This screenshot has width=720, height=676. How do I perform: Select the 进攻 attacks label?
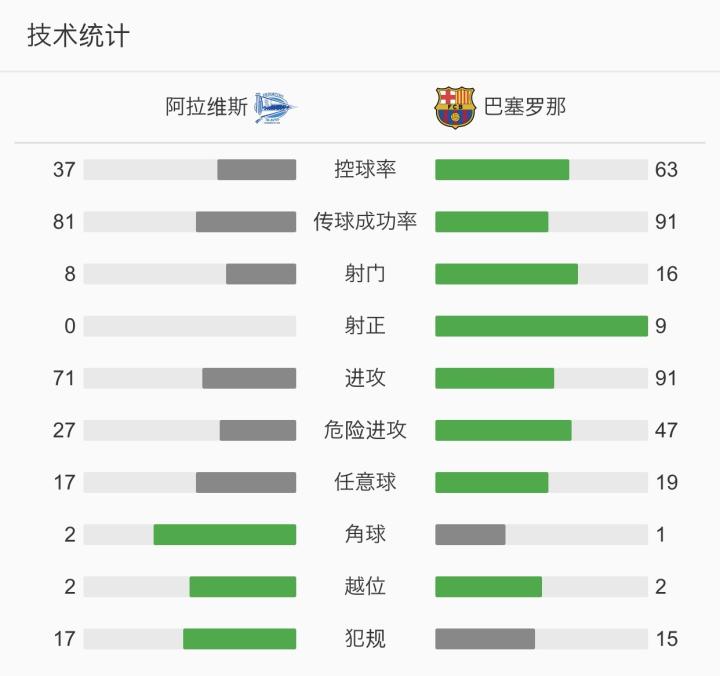pyautogui.click(x=365, y=378)
